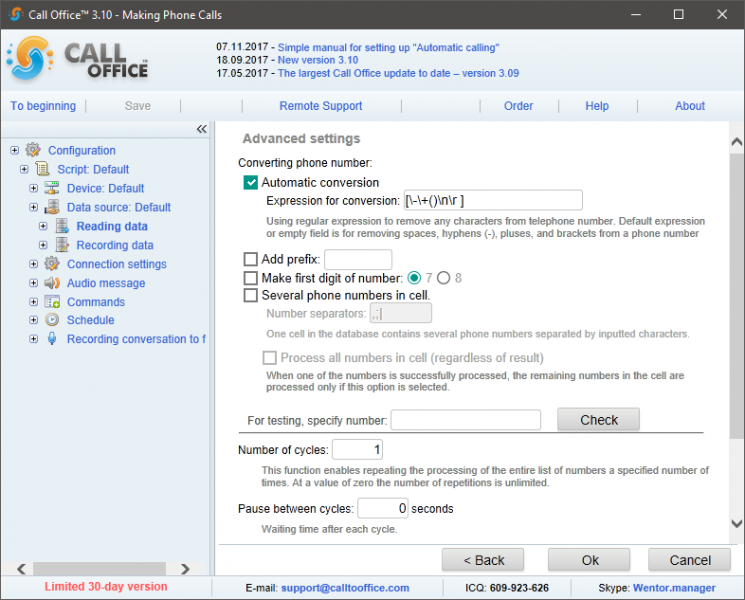Open Remote Support menu item
Image resolution: width=745 pixels, height=600 pixels.
pos(321,106)
